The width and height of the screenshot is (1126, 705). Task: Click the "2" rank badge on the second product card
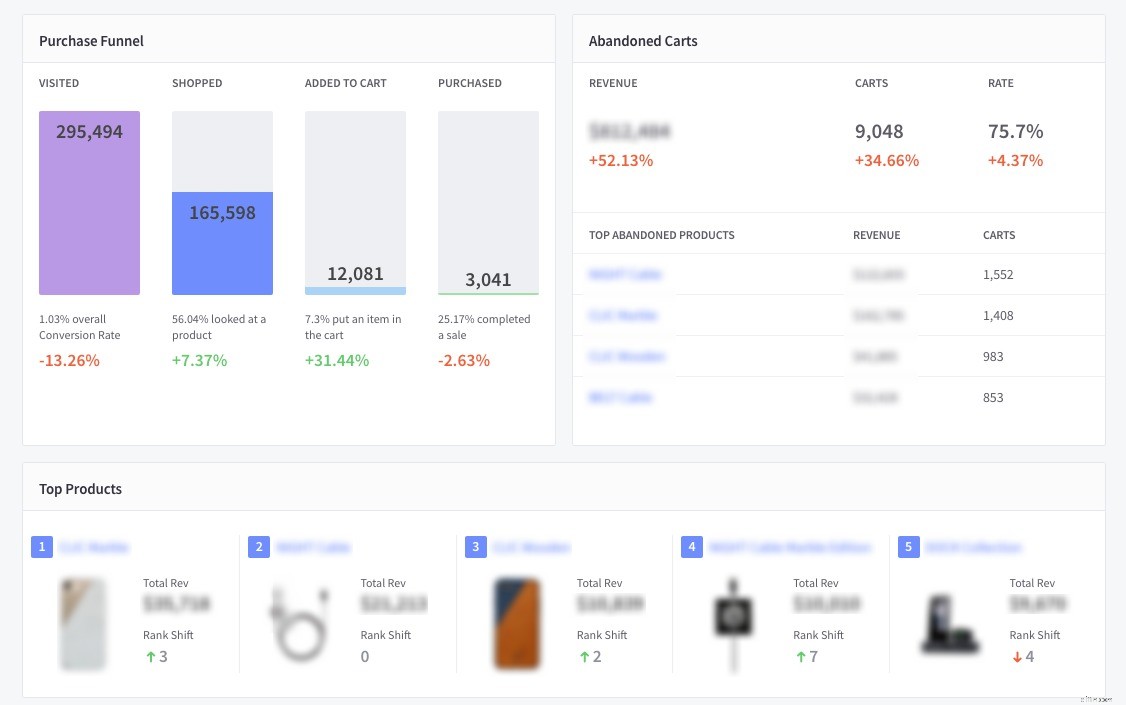click(259, 547)
